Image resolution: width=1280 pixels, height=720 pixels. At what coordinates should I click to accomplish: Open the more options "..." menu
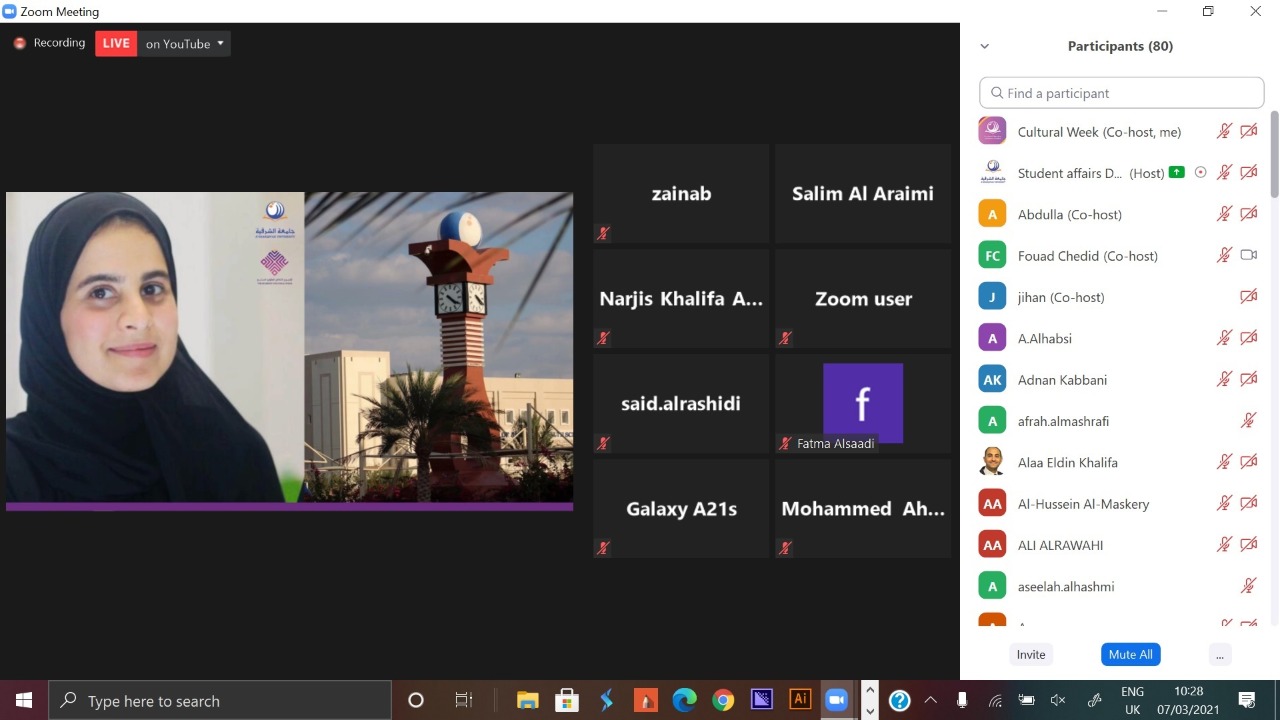point(1218,654)
